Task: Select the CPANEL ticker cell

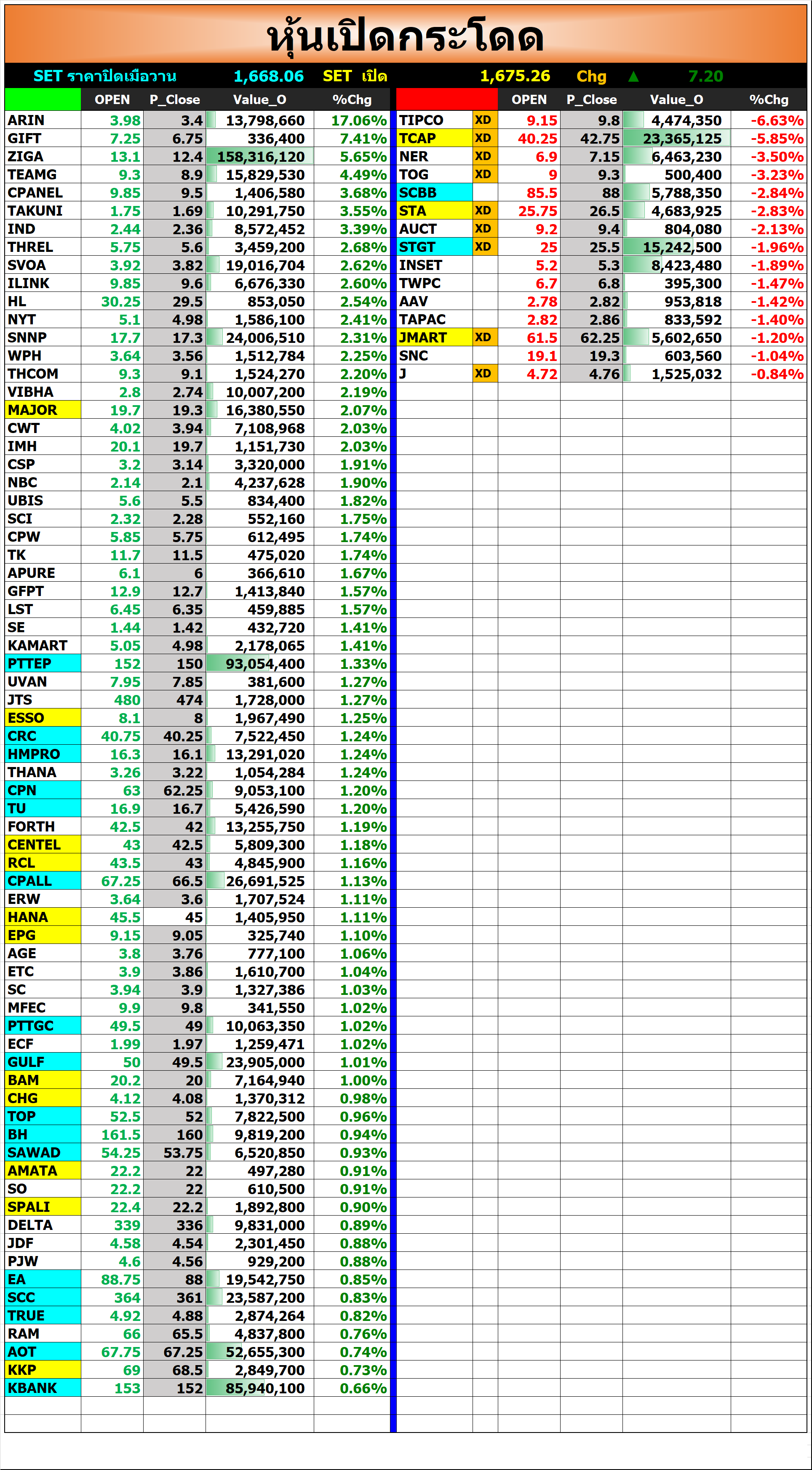Action: tap(43, 192)
